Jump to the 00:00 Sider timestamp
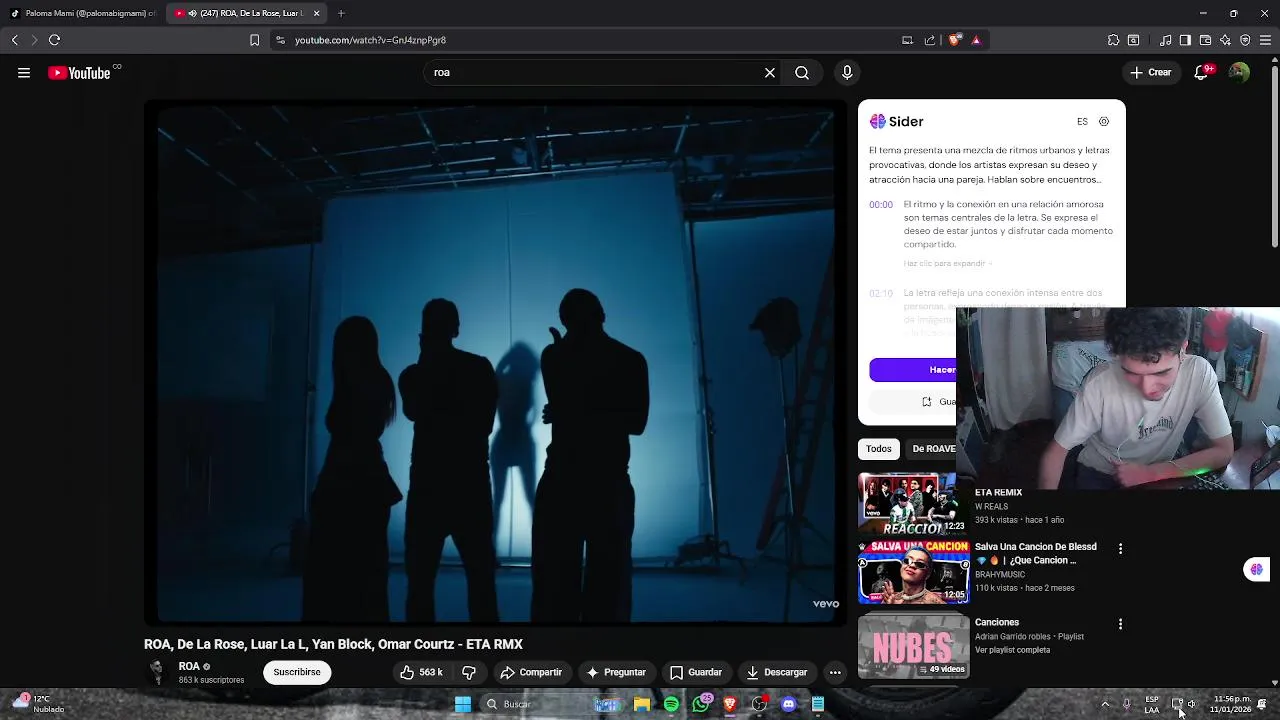 [x=881, y=205]
